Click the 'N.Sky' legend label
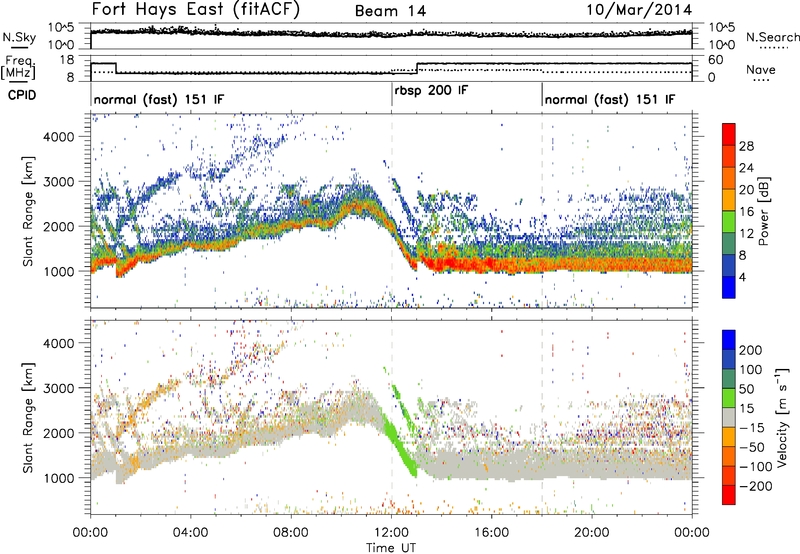 [x=19, y=37]
